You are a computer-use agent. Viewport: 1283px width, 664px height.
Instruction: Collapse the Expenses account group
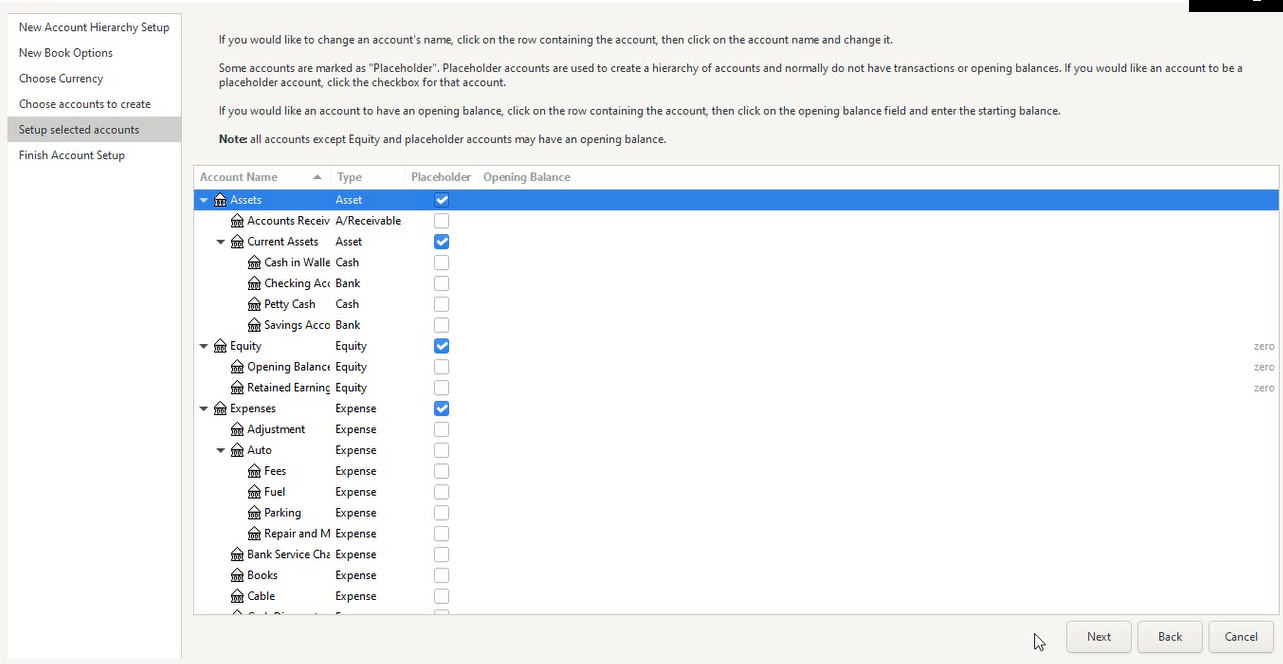pos(204,409)
